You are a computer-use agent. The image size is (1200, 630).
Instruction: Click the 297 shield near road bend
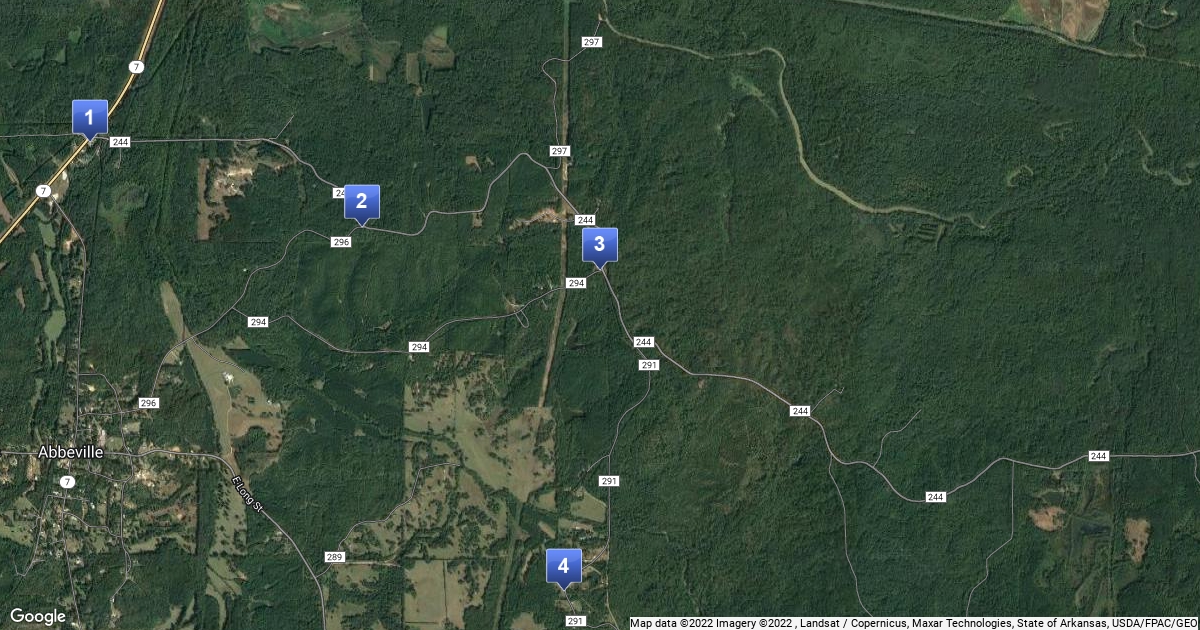(x=560, y=151)
